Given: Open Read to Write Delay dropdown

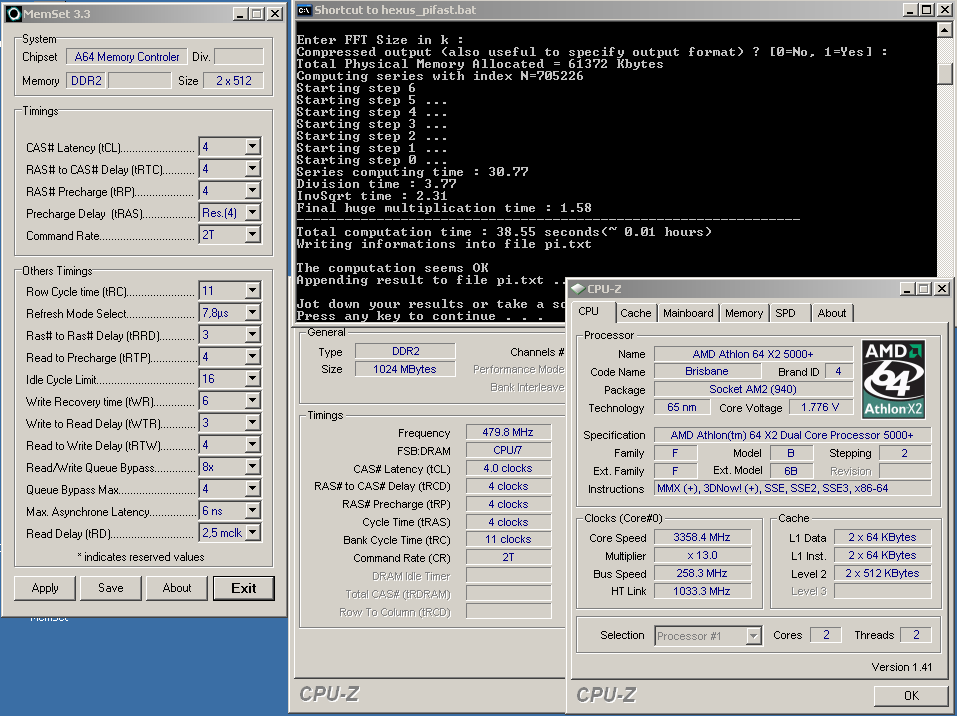Looking at the screenshot, I should click(253, 445).
